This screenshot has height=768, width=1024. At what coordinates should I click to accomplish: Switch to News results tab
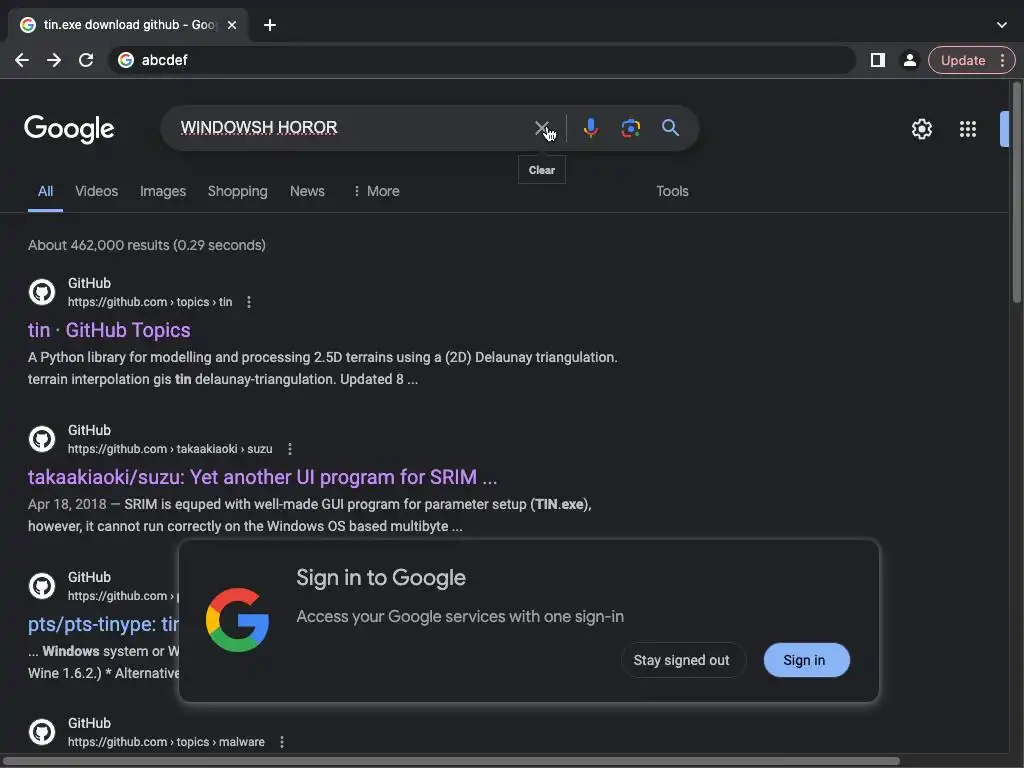tap(307, 191)
